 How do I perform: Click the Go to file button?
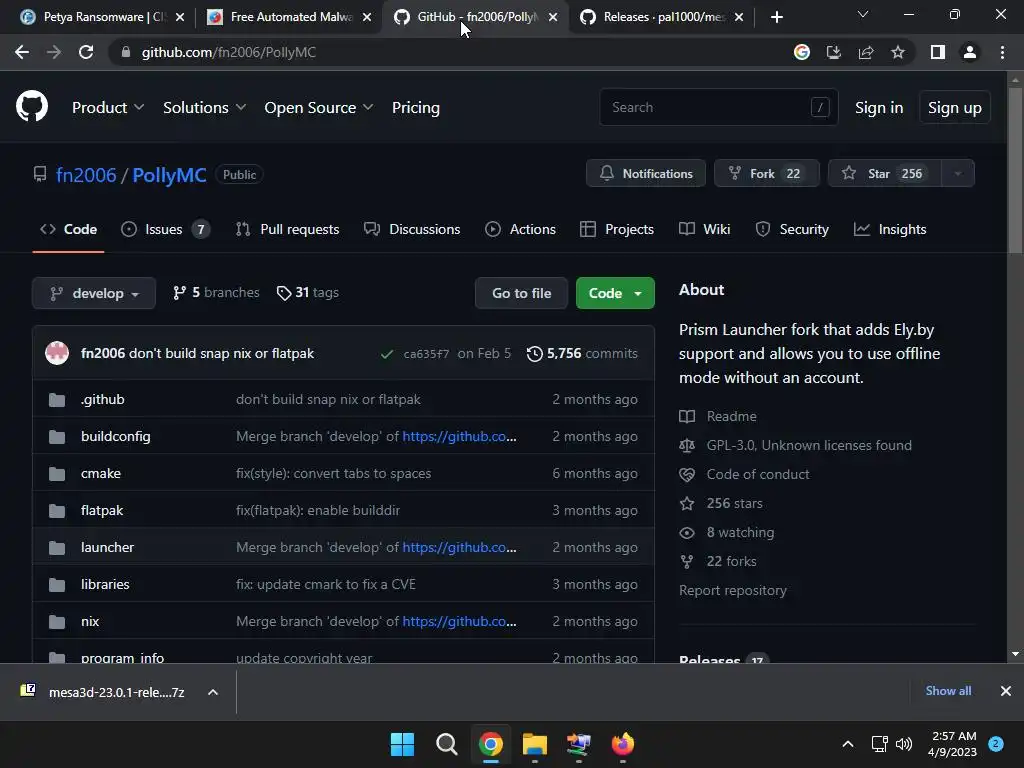click(521, 293)
